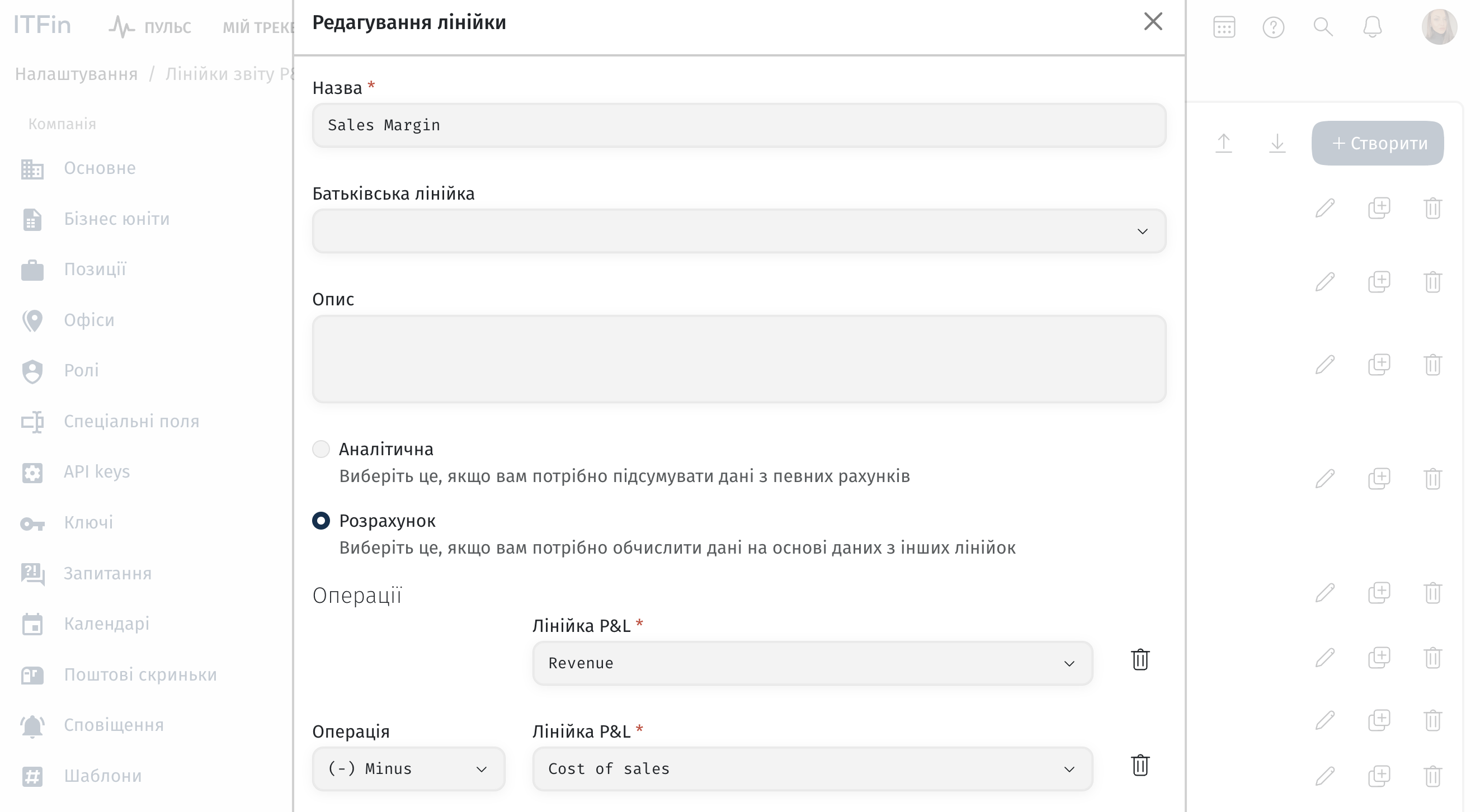Open the (-) Minus operation dropdown
Viewport: 1480px width, 812px height.
[408, 769]
